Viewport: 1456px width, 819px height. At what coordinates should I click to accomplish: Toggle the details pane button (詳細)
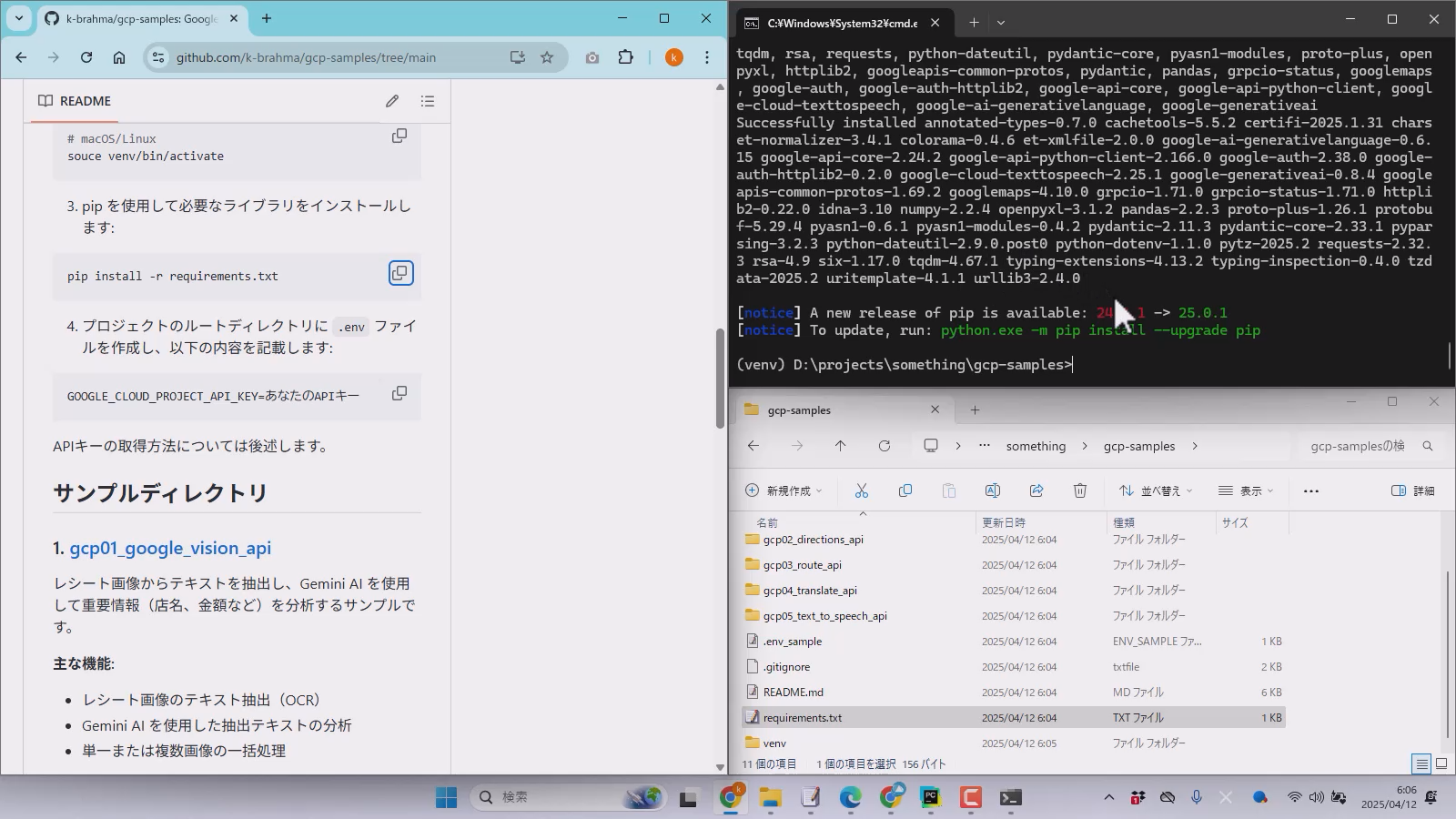(x=1413, y=490)
